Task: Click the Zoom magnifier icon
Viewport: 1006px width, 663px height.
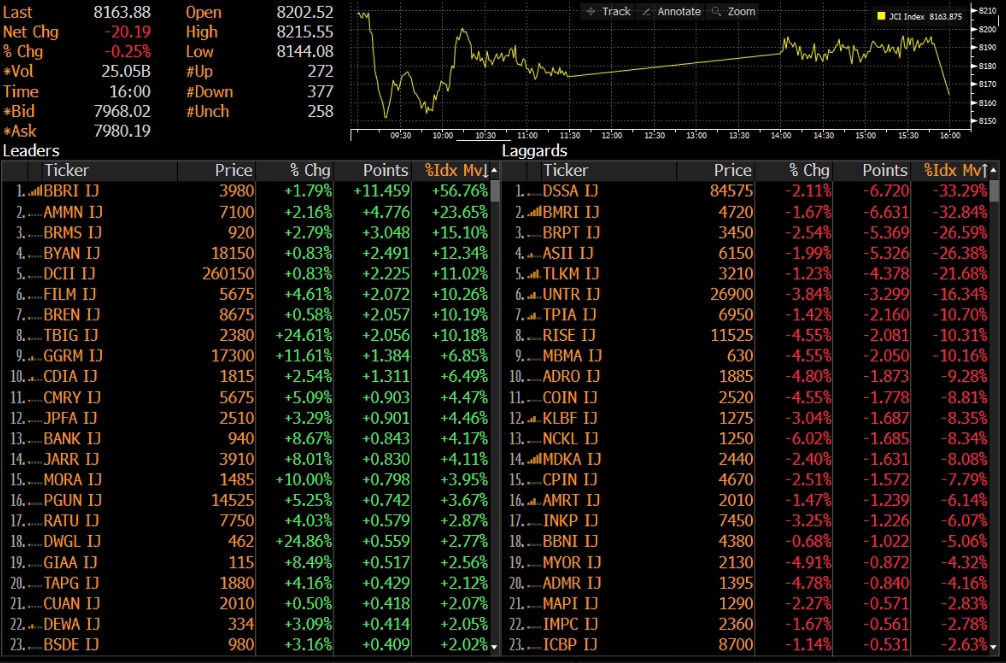Action: click(716, 12)
